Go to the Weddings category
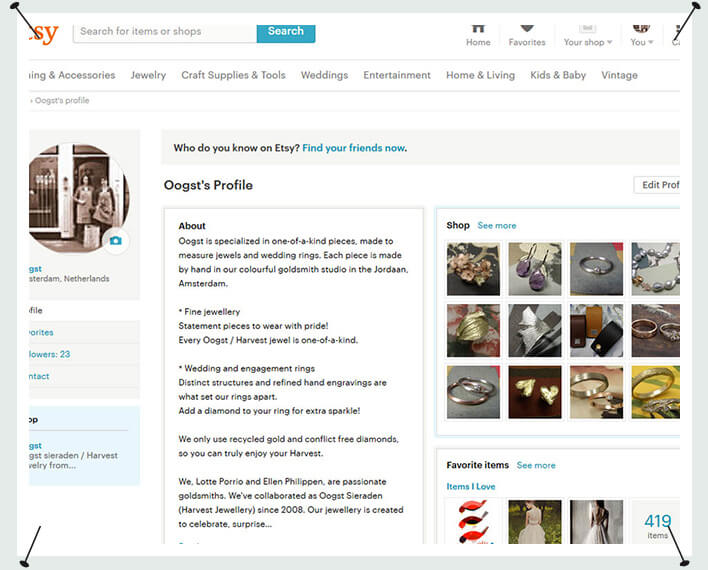 click(324, 75)
